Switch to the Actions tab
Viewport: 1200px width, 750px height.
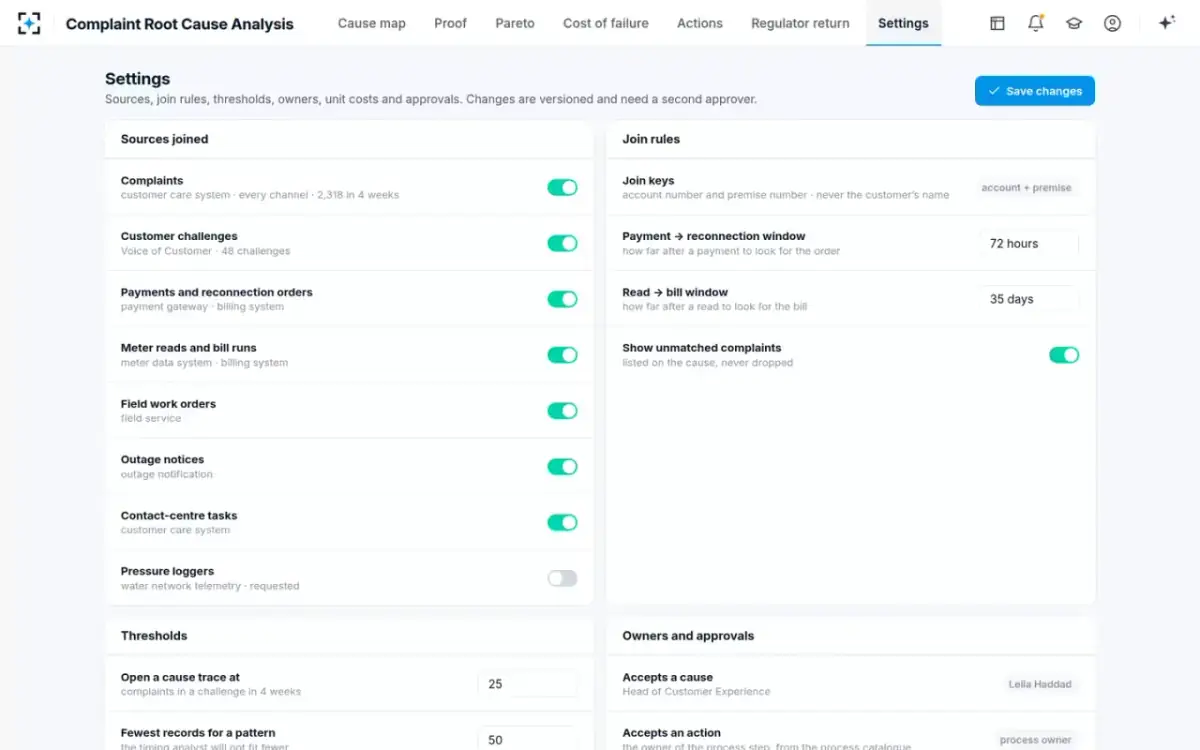click(x=700, y=23)
